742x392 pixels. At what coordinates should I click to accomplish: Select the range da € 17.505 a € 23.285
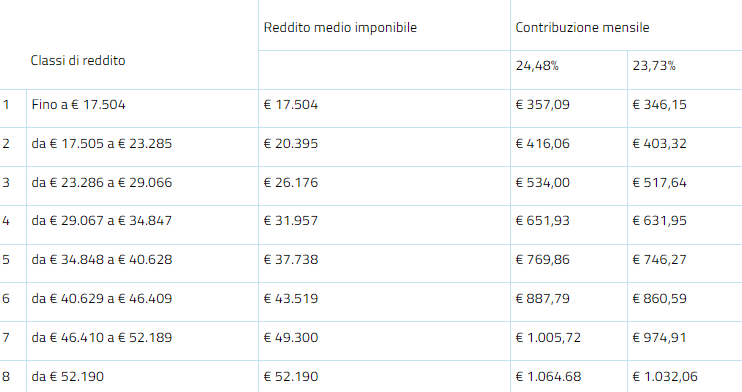[x=102, y=143]
